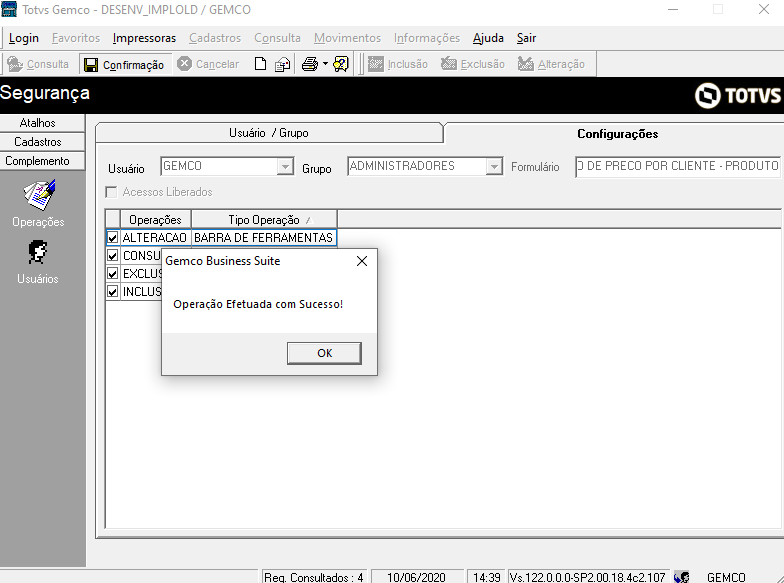Click the Consulta binoculars toolbar icon
Screen dimensions: 784x583
click(x=15, y=64)
